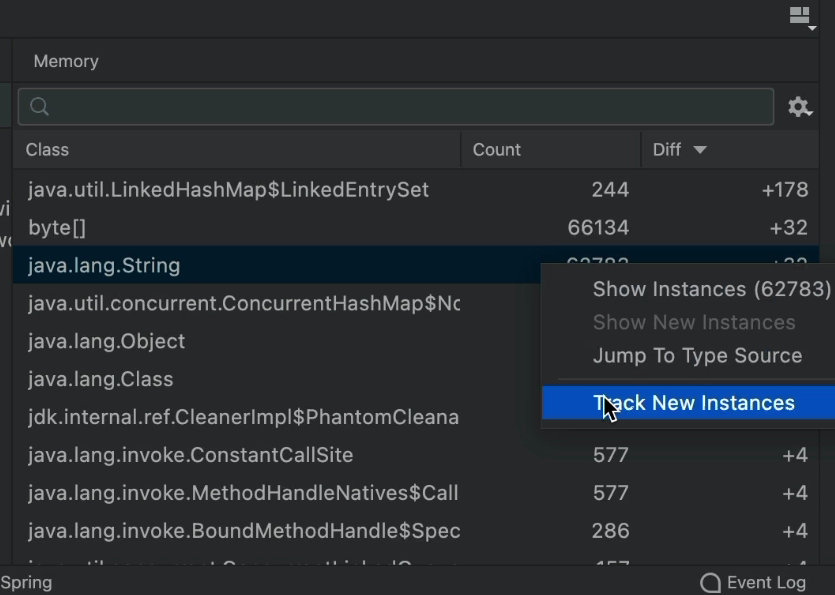Screen dimensions: 835x595
Task: Select the java.lang.Object row
Action: pos(106,341)
